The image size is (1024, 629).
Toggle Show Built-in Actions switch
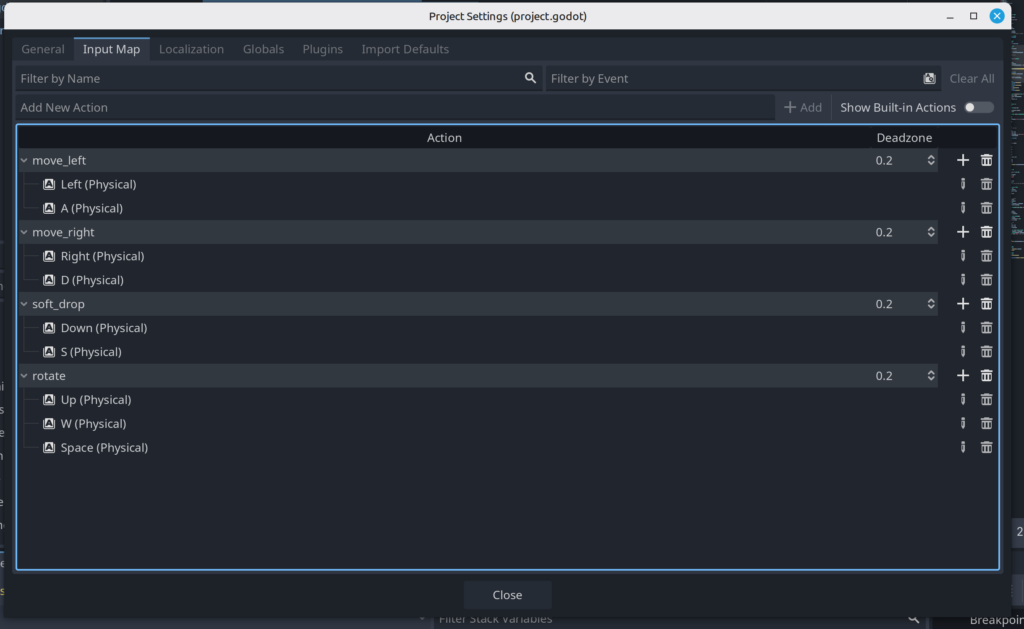pos(978,107)
